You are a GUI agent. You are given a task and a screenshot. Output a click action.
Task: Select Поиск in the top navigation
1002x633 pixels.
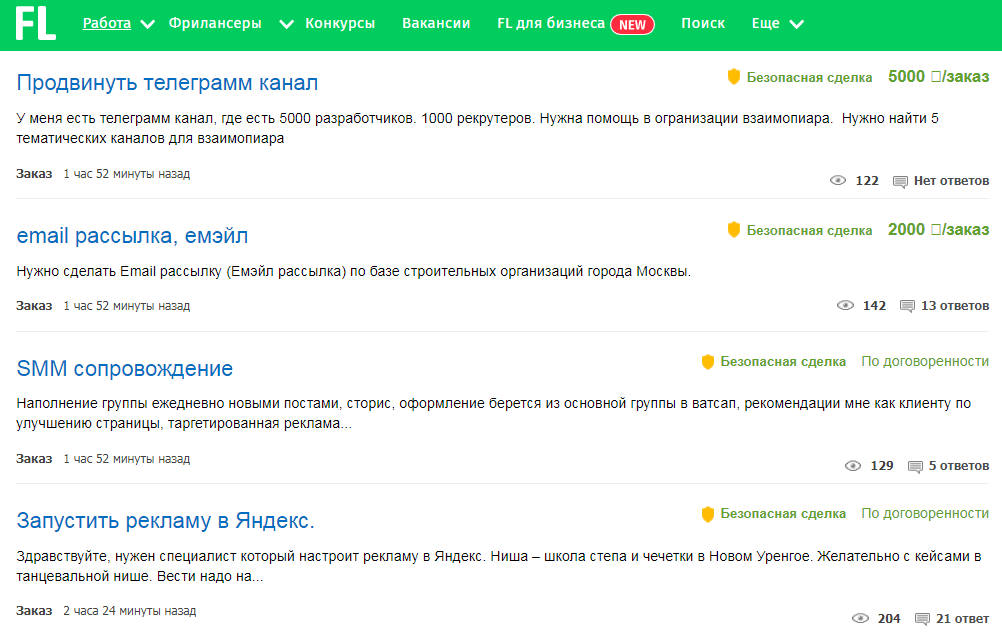pyautogui.click(x=703, y=23)
